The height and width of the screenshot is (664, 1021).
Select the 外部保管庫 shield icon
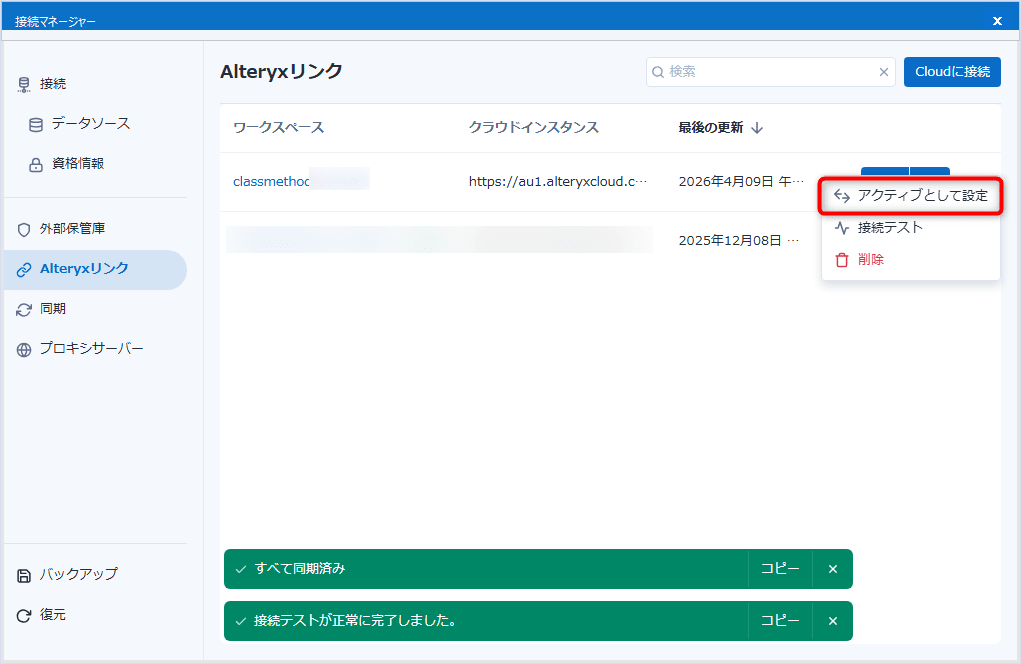22,228
